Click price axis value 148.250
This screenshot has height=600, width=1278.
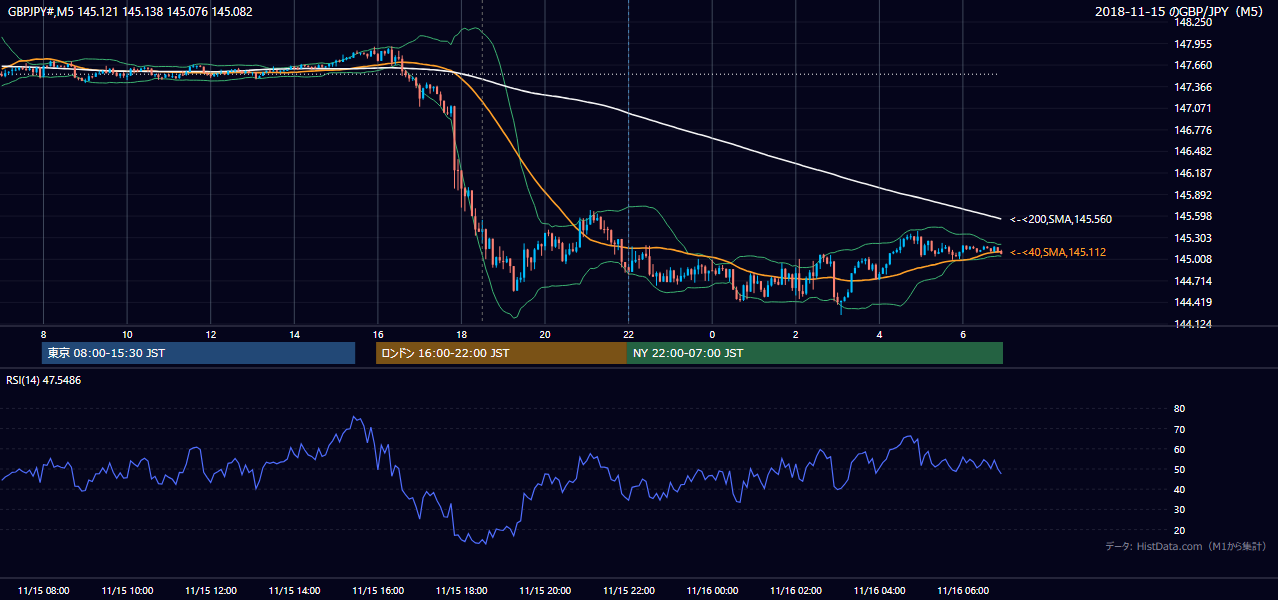pos(1192,22)
